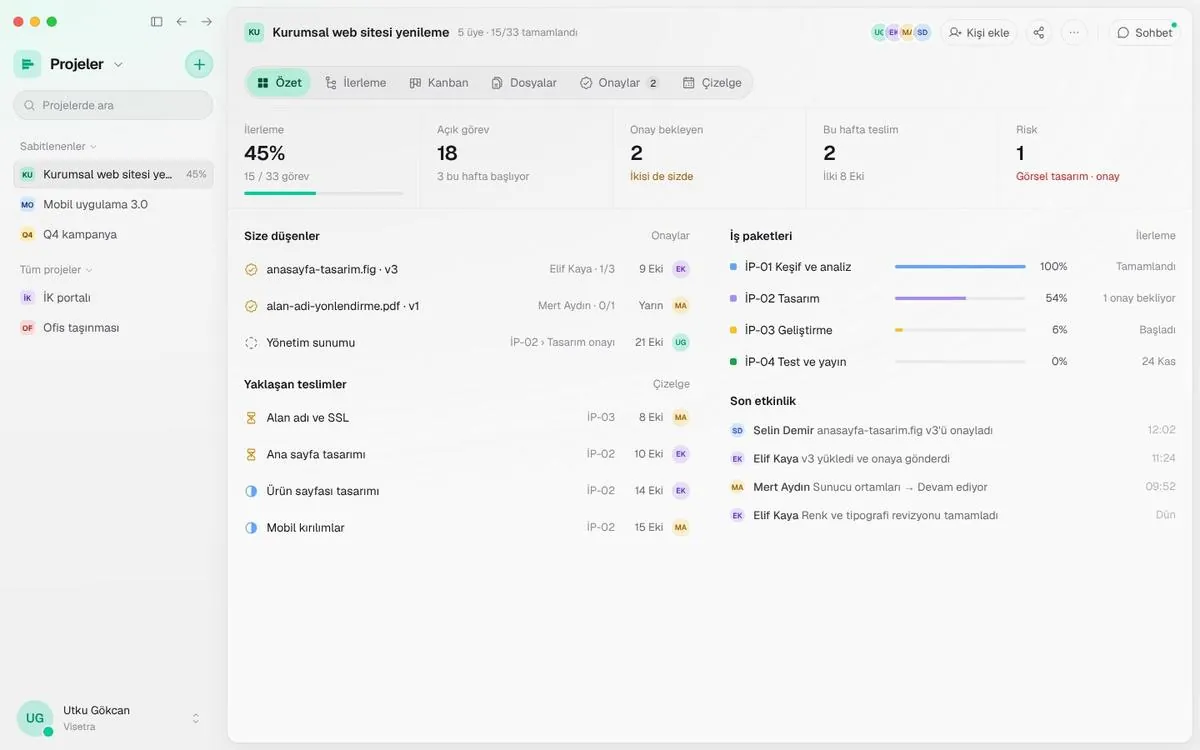Click hourglass icon beside Ana sayfa tasarımı

pyautogui.click(x=251, y=454)
